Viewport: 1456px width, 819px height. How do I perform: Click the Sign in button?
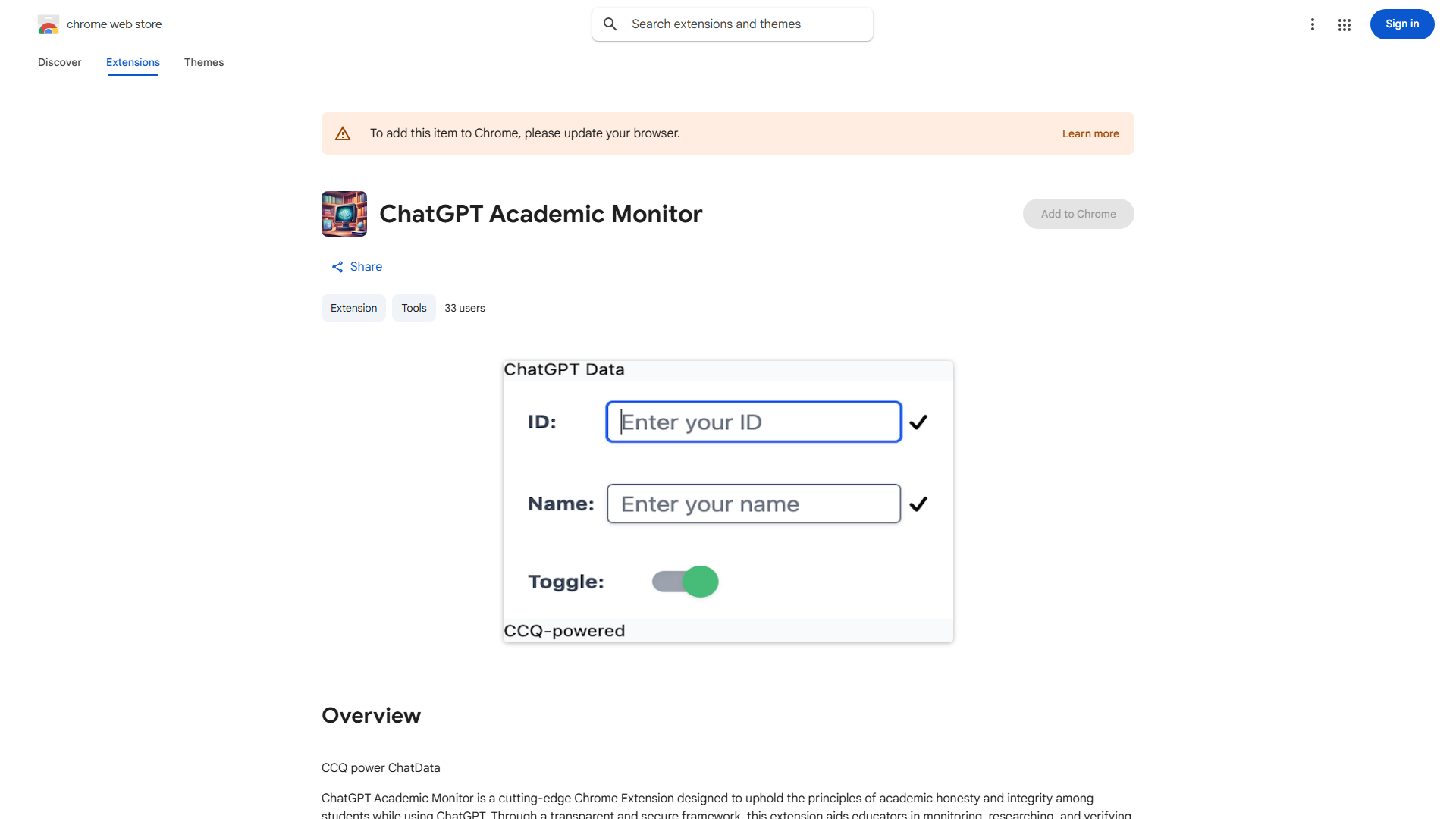tap(1401, 24)
